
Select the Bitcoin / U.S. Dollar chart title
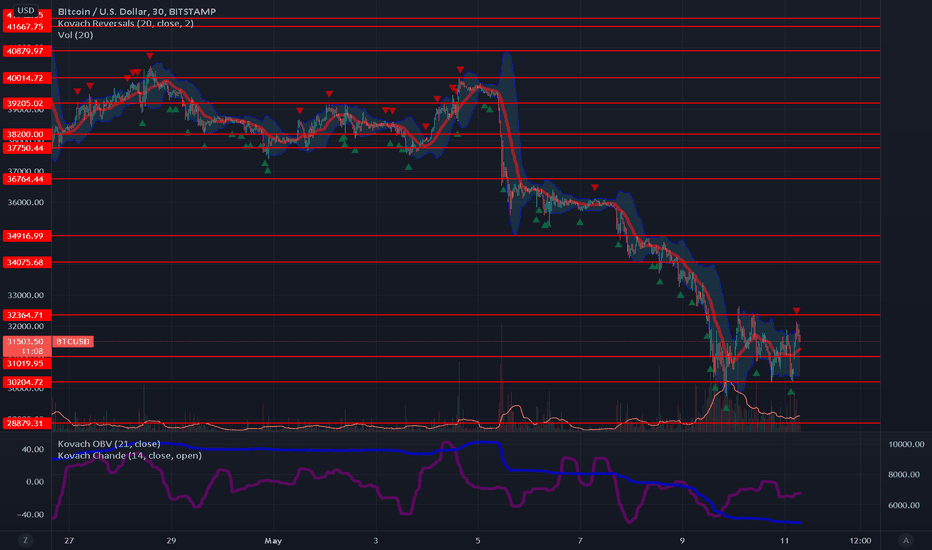137,11
